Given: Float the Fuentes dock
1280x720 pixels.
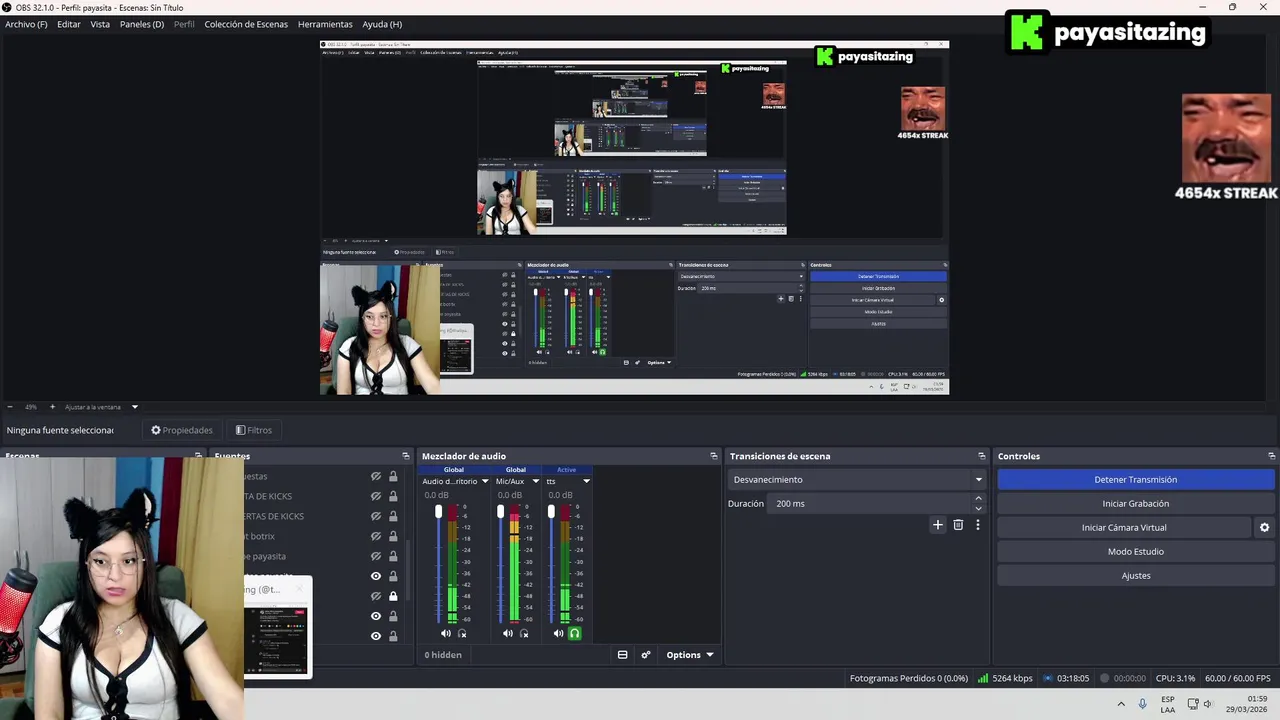Looking at the screenshot, I should 406,456.
